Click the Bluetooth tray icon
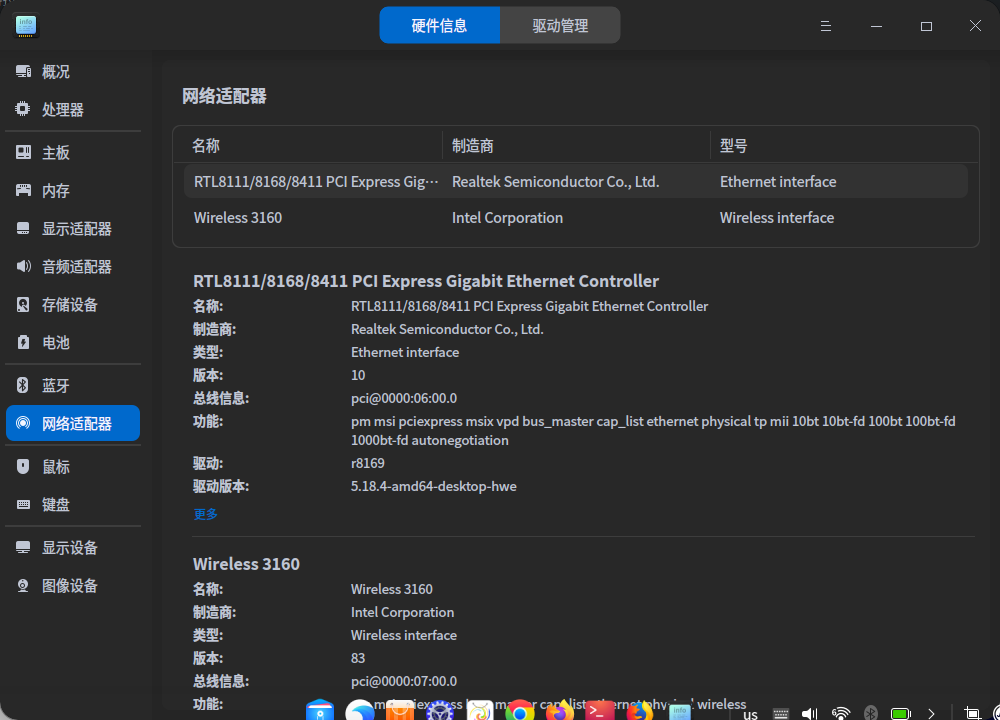This screenshot has height=720, width=1000. tap(871, 713)
